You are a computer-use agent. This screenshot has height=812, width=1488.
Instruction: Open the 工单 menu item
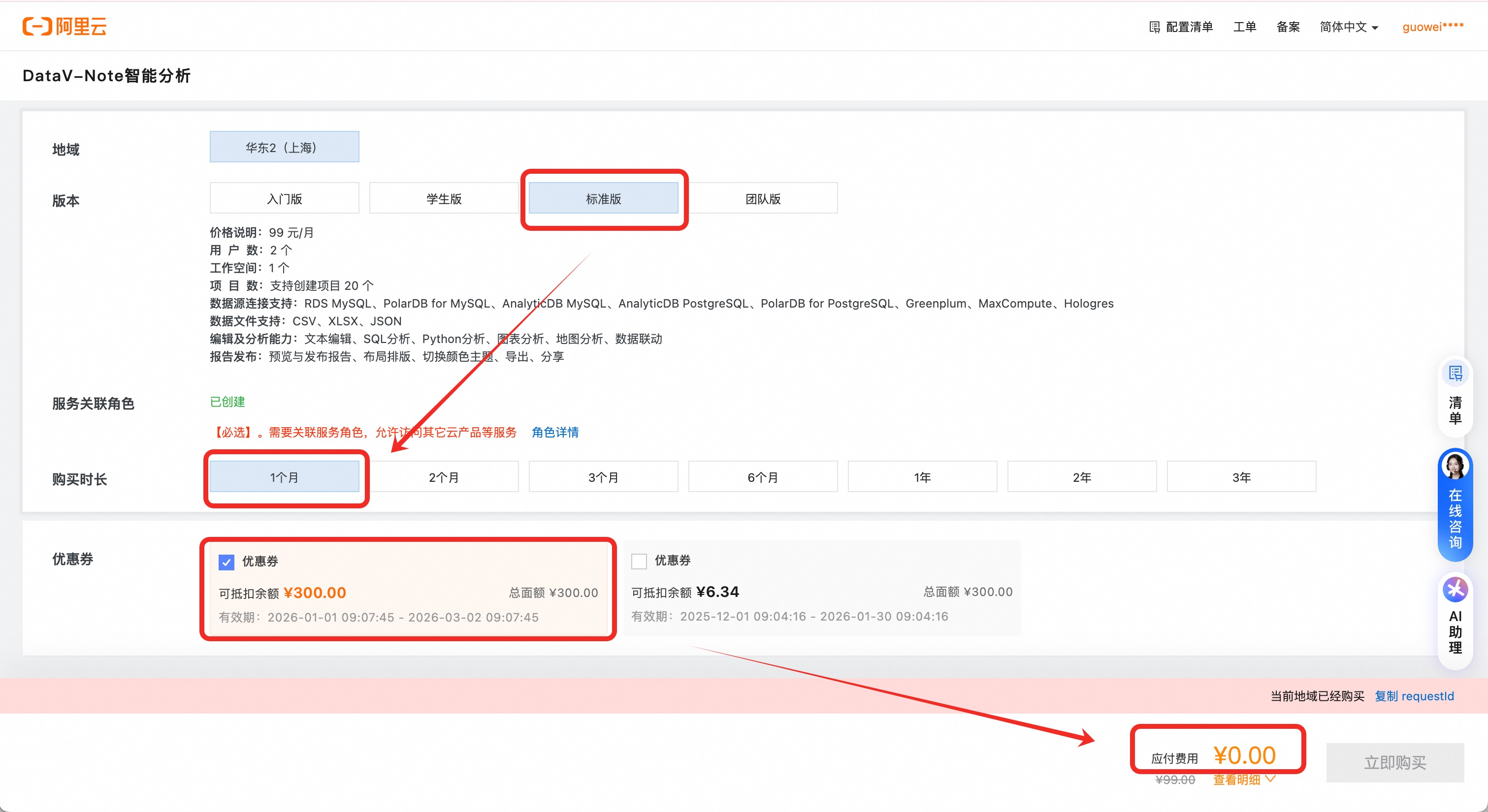coord(1244,27)
